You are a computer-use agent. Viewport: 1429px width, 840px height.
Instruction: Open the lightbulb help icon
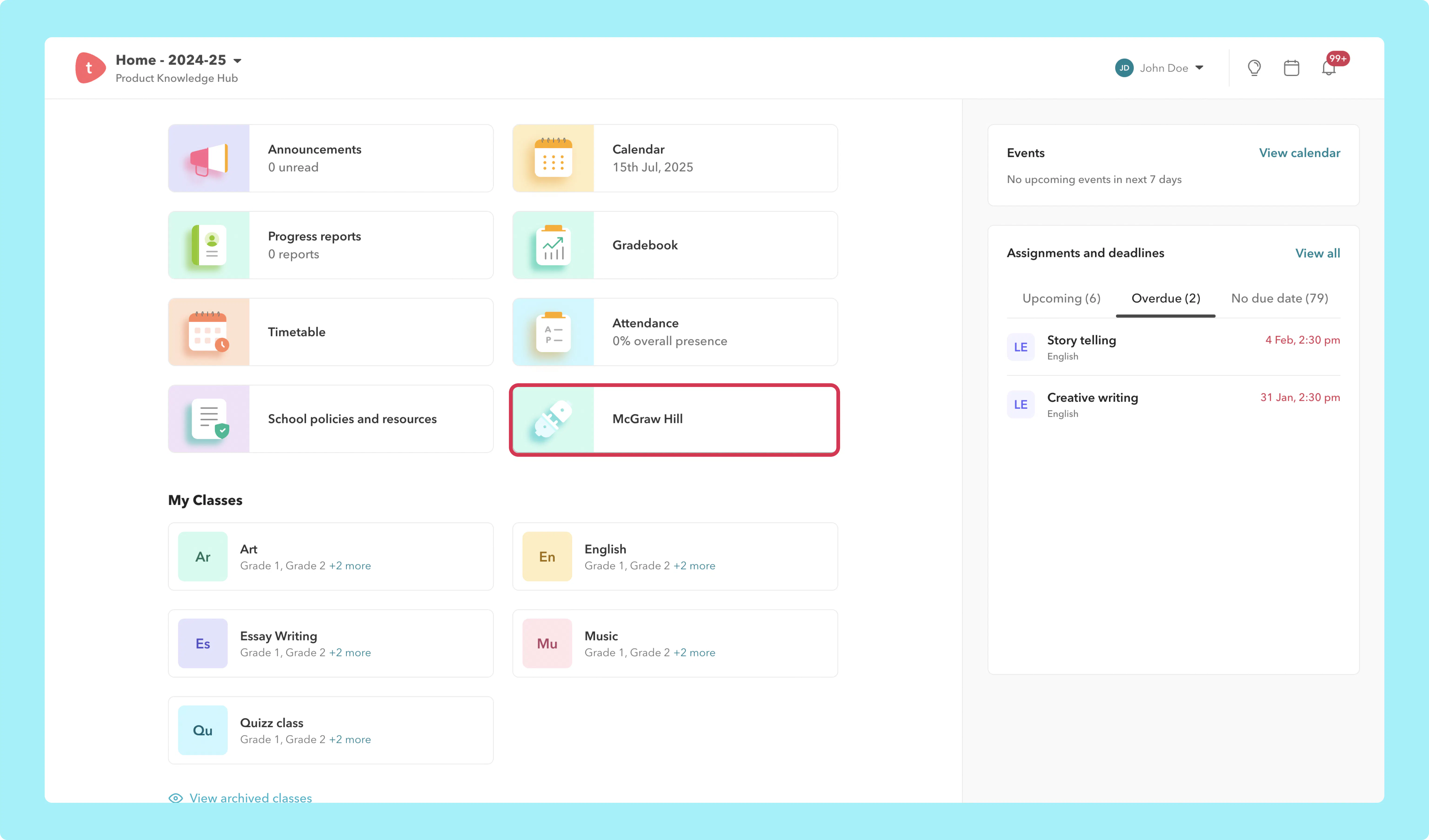coord(1254,68)
